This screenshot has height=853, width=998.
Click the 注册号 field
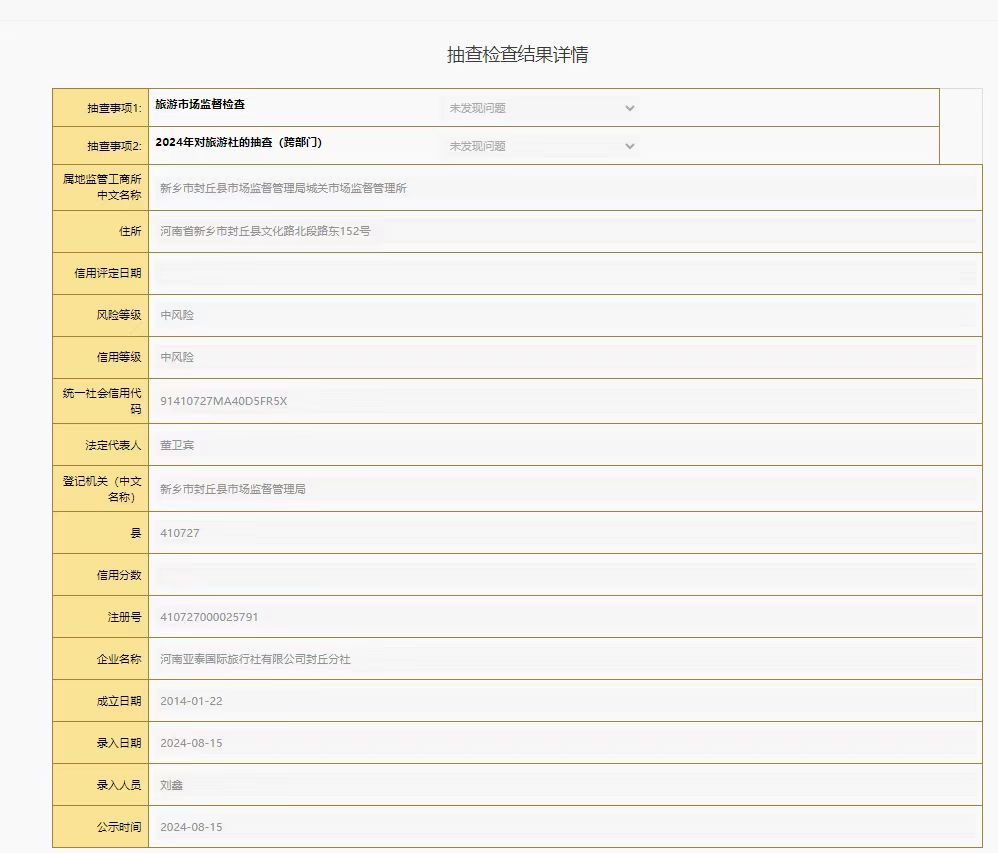pos(565,617)
